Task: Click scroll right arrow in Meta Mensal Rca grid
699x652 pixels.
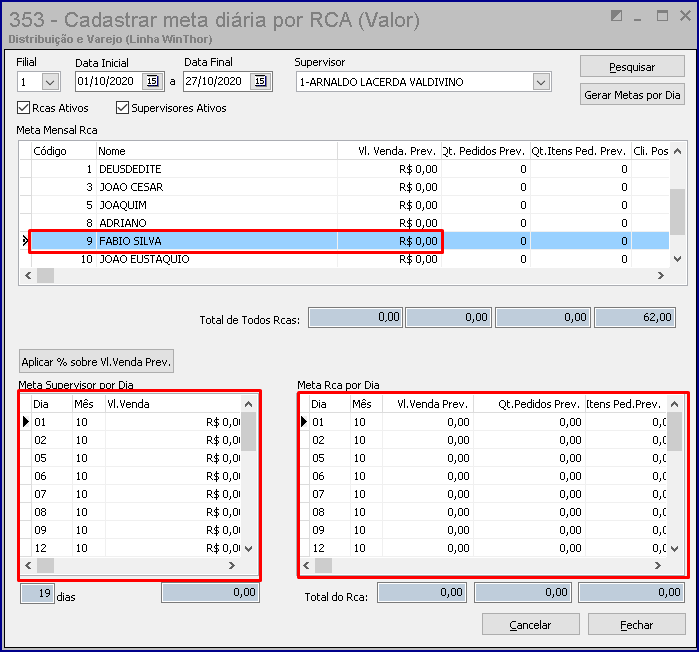Action: click(661, 275)
